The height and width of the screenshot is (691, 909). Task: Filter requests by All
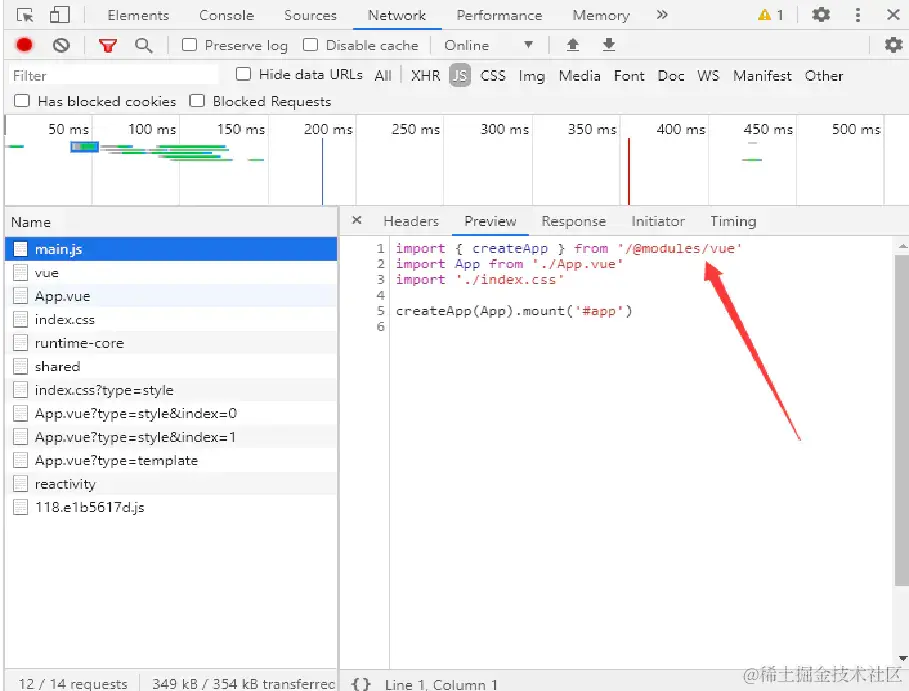383,75
